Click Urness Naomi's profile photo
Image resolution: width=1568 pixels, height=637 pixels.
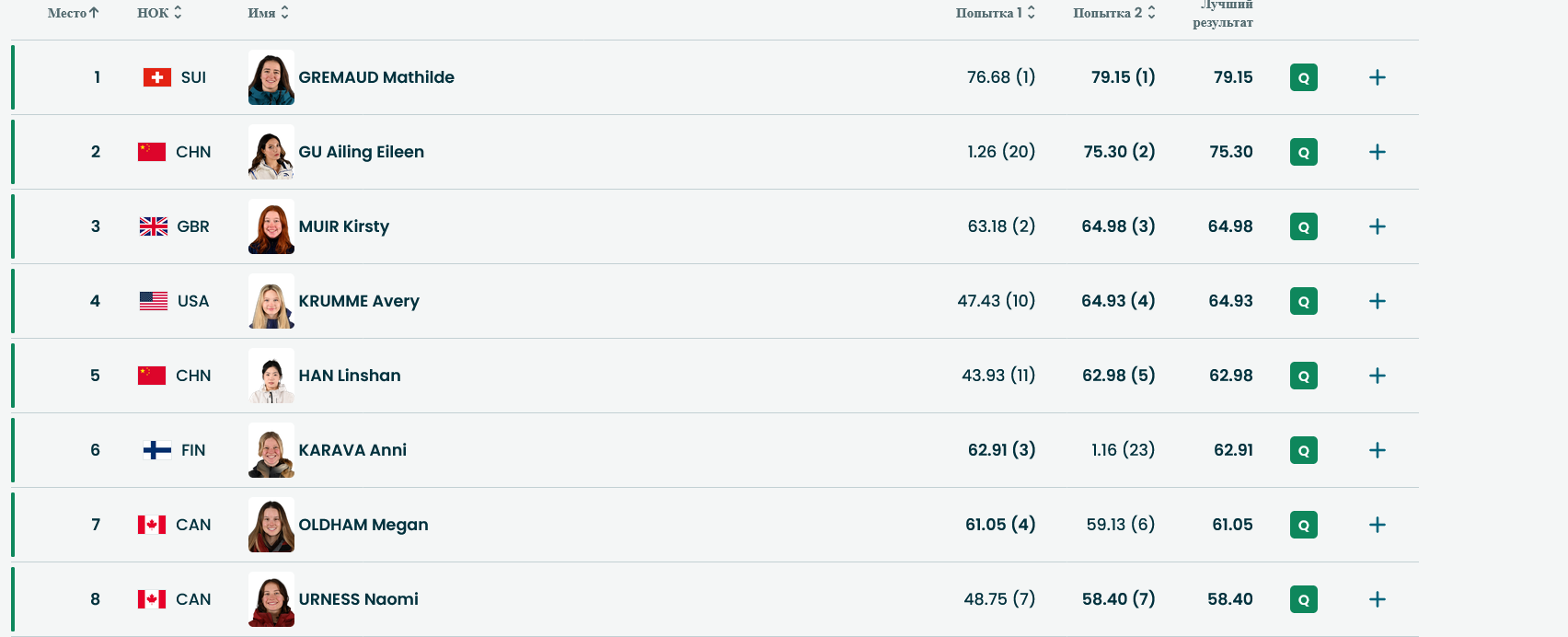tap(271, 599)
